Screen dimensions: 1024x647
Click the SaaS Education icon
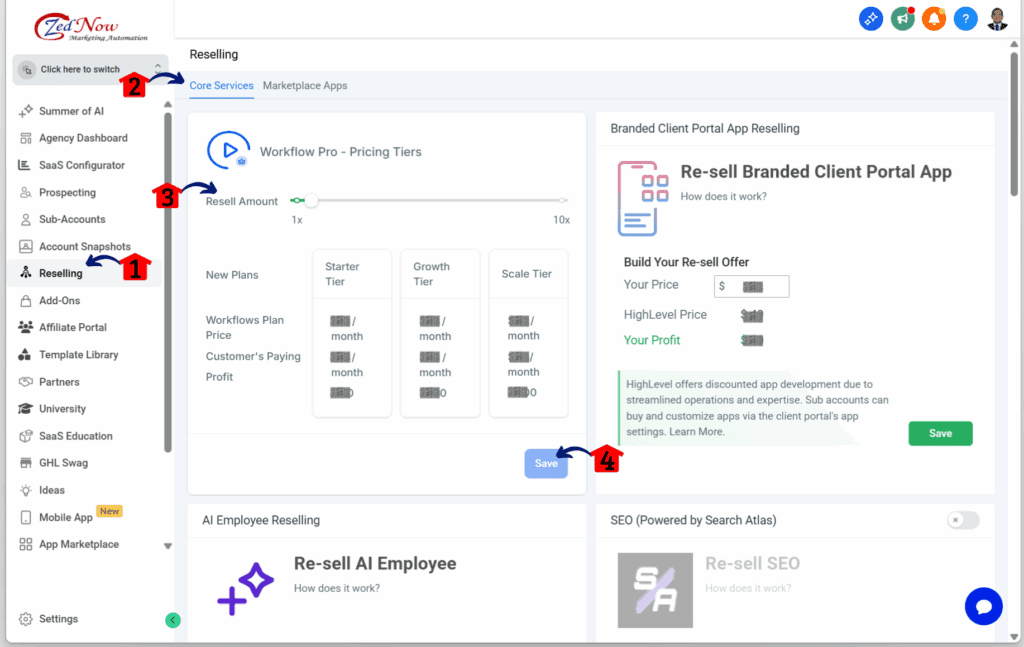tap(25, 436)
